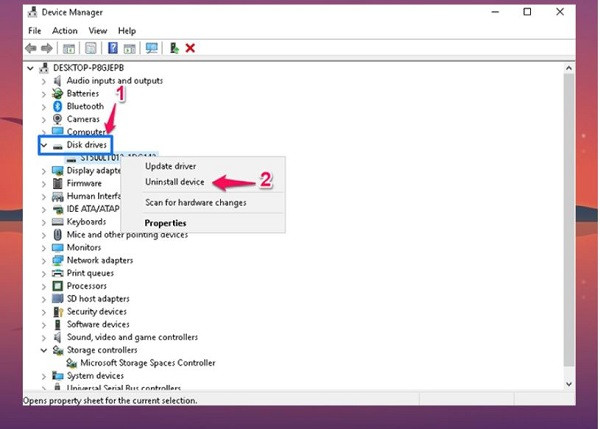Click the Cameras webcam icon
600x429 pixels.
click(57, 119)
